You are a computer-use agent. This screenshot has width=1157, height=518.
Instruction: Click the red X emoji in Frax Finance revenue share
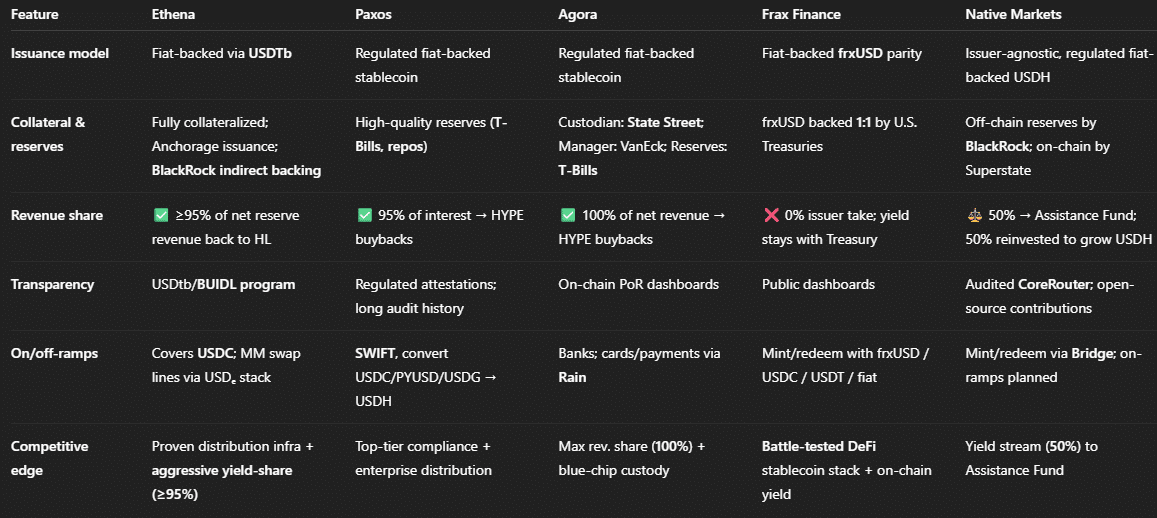(x=770, y=215)
